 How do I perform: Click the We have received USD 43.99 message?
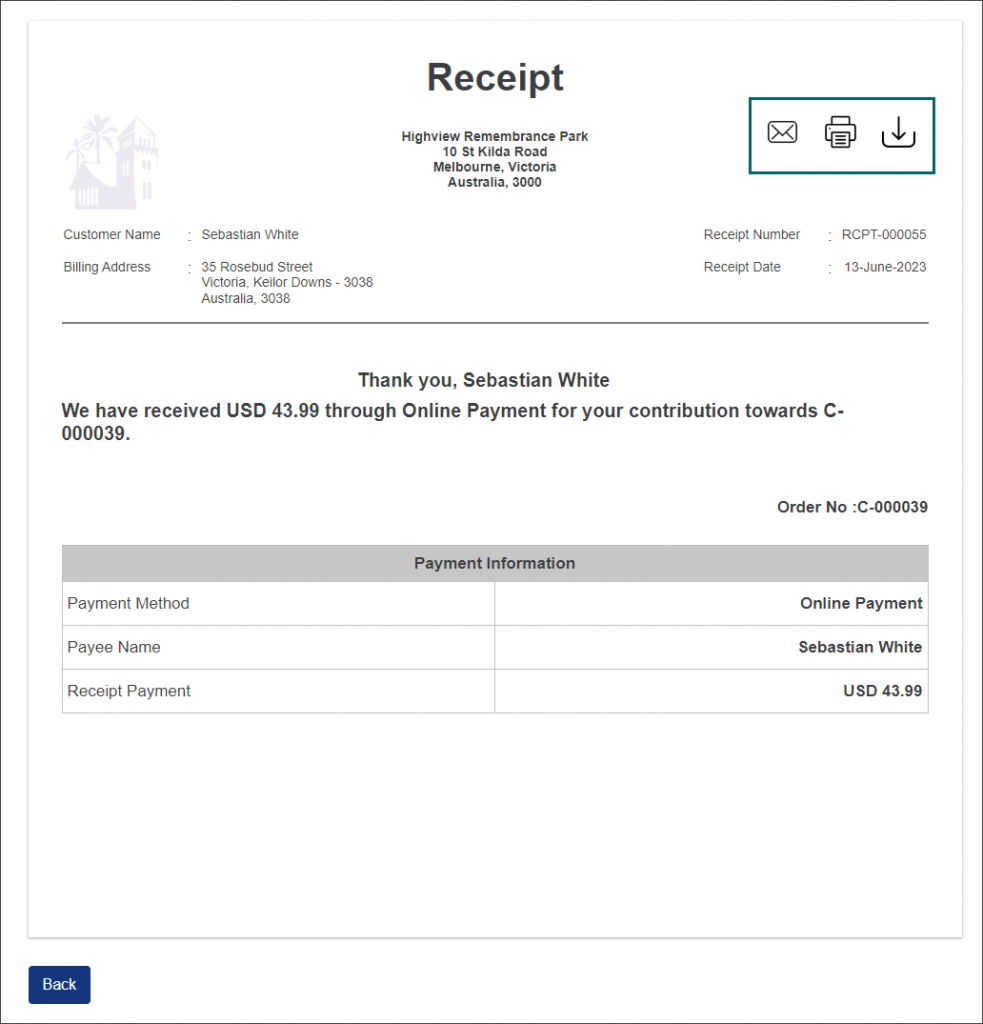(x=453, y=422)
